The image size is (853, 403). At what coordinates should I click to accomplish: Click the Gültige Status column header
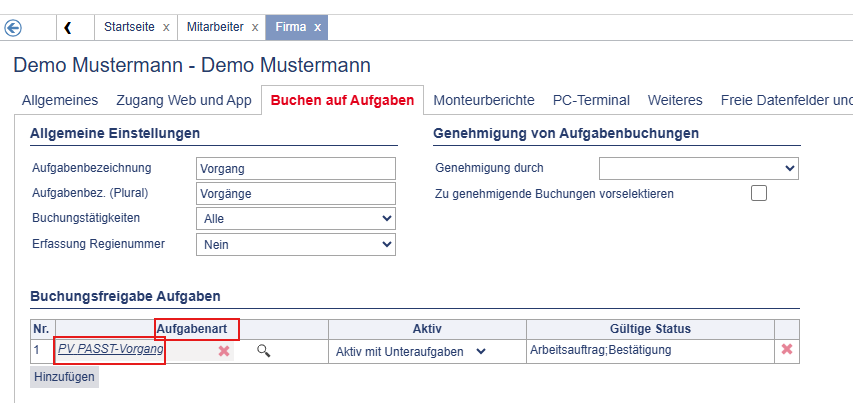pyautogui.click(x=651, y=328)
